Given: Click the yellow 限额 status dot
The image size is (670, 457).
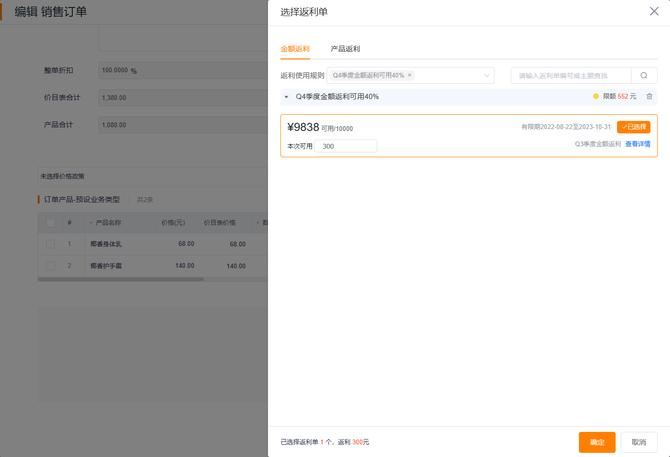Looking at the screenshot, I should click(x=596, y=97).
